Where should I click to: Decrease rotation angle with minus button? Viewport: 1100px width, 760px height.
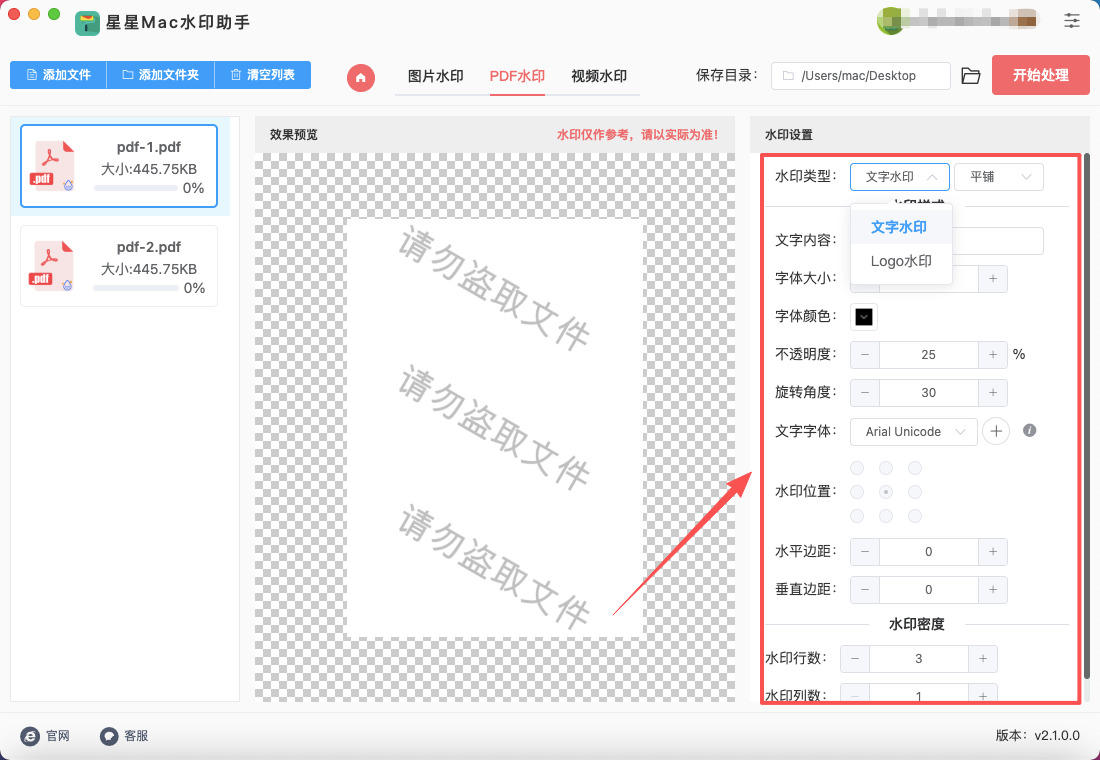(x=865, y=393)
